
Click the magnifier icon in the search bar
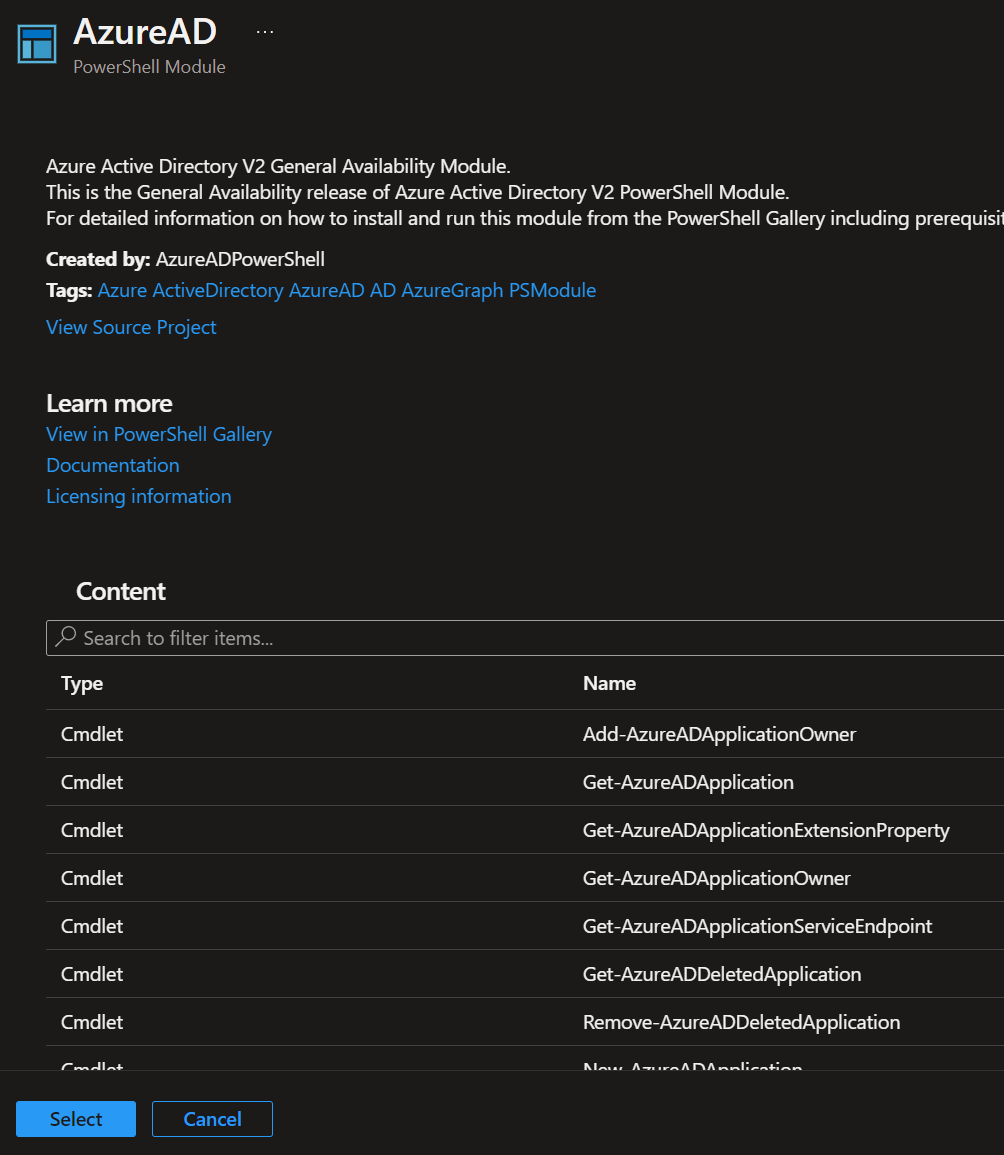64,637
